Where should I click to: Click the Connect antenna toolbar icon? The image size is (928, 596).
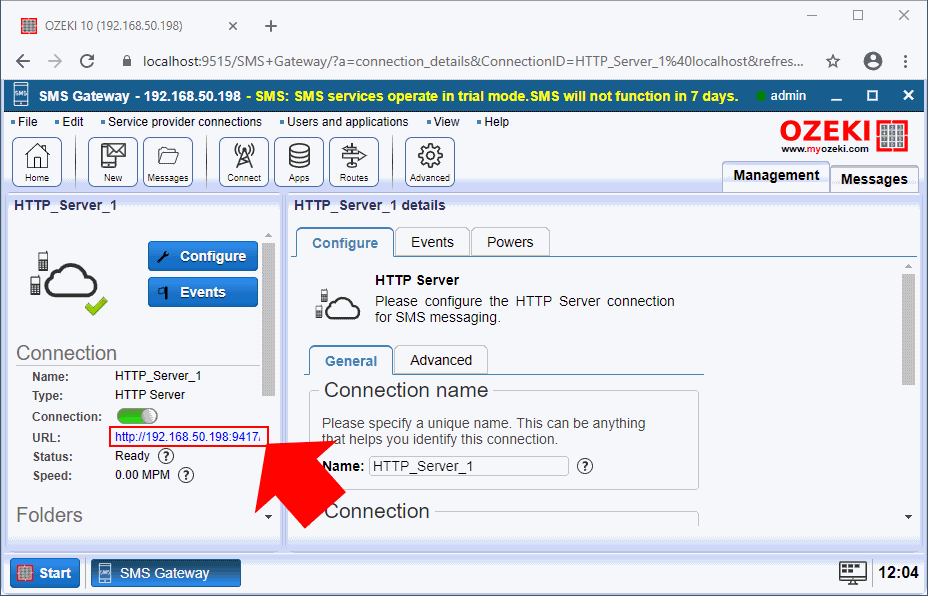tap(244, 162)
